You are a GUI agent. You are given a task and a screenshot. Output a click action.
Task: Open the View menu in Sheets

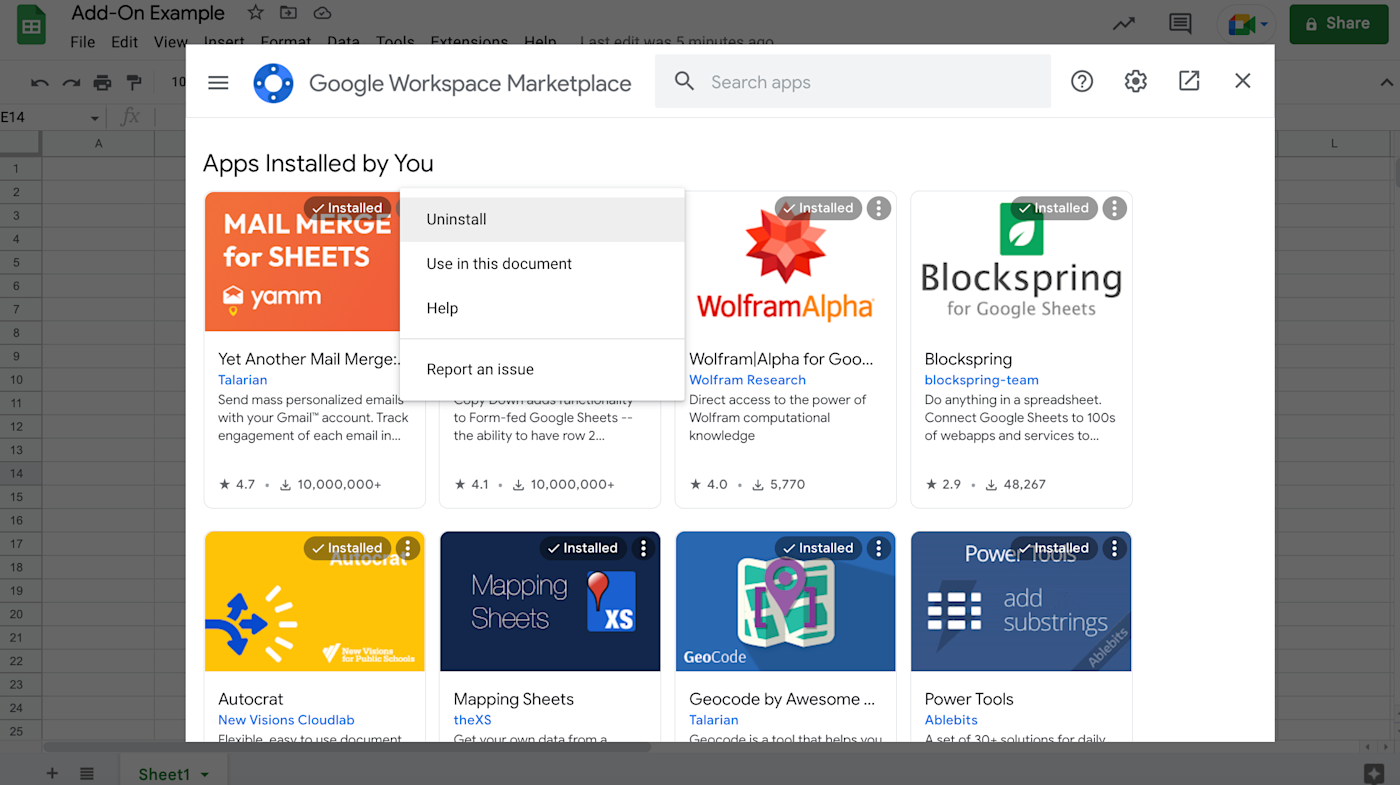pos(171,42)
